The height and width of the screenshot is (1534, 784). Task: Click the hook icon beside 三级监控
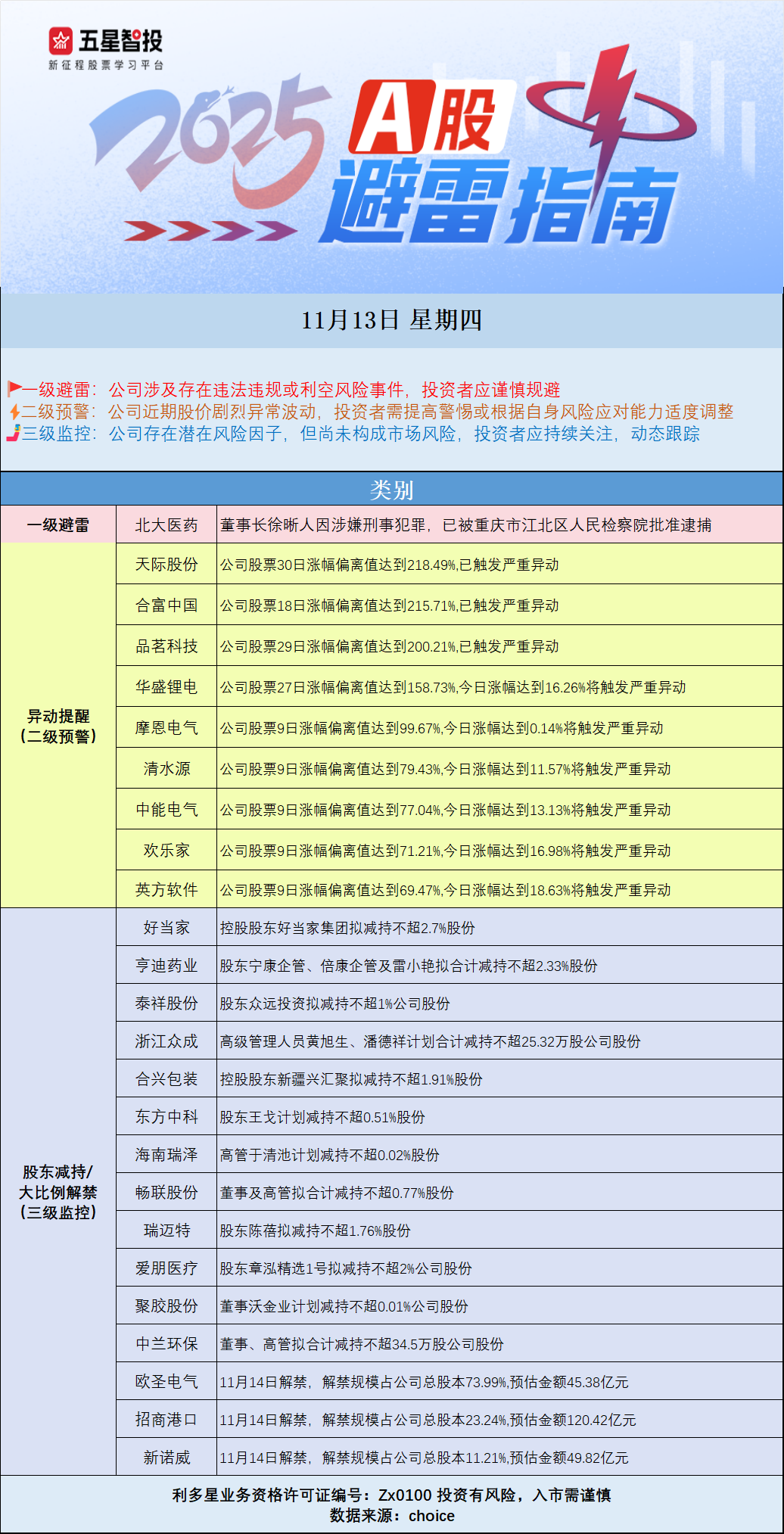(13, 434)
